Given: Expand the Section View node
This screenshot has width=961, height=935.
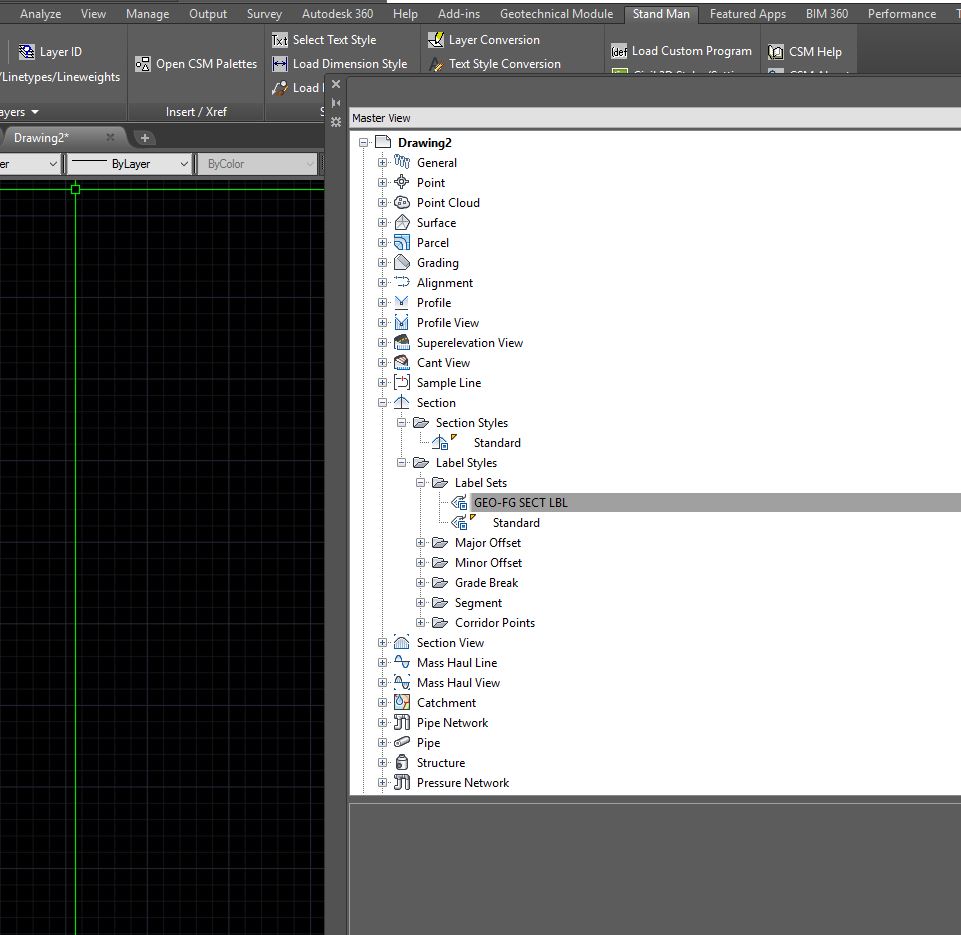Looking at the screenshot, I should click(x=382, y=643).
